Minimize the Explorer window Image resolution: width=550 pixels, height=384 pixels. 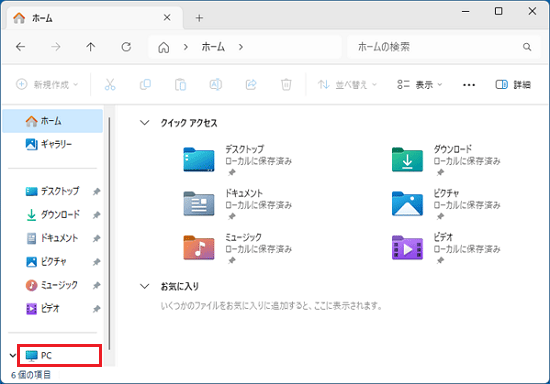point(465,12)
